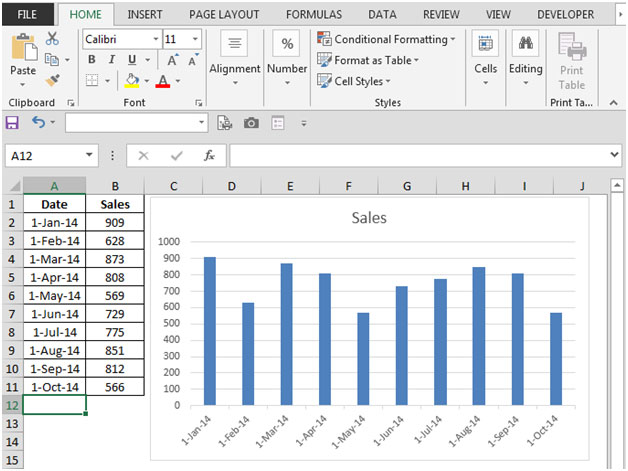Click the Paste clipboard icon

pos(24,47)
